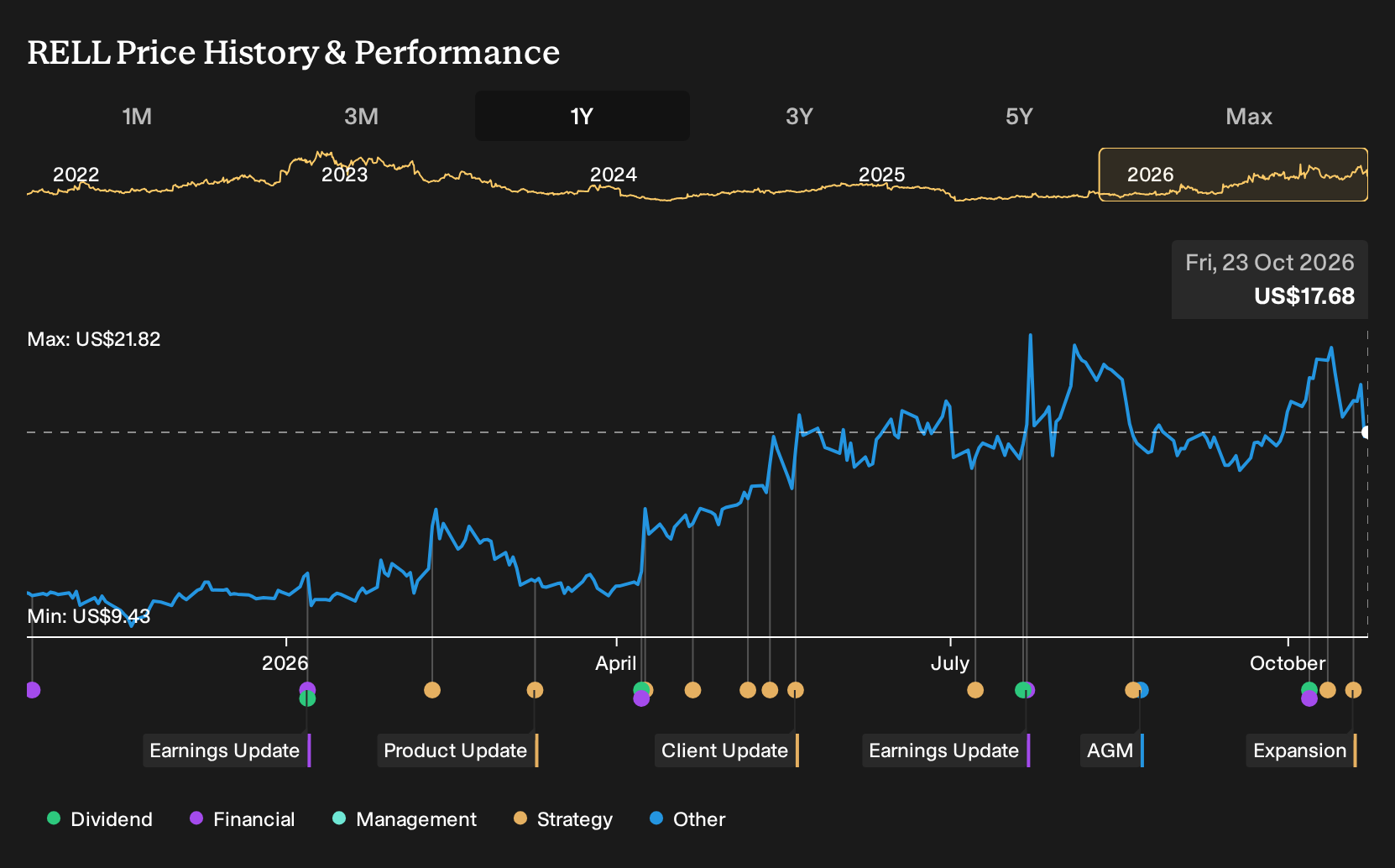The width and height of the screenshot is (1395, 868).
Task: Click the purple Financial marker below April label
Action: point(641,698)
